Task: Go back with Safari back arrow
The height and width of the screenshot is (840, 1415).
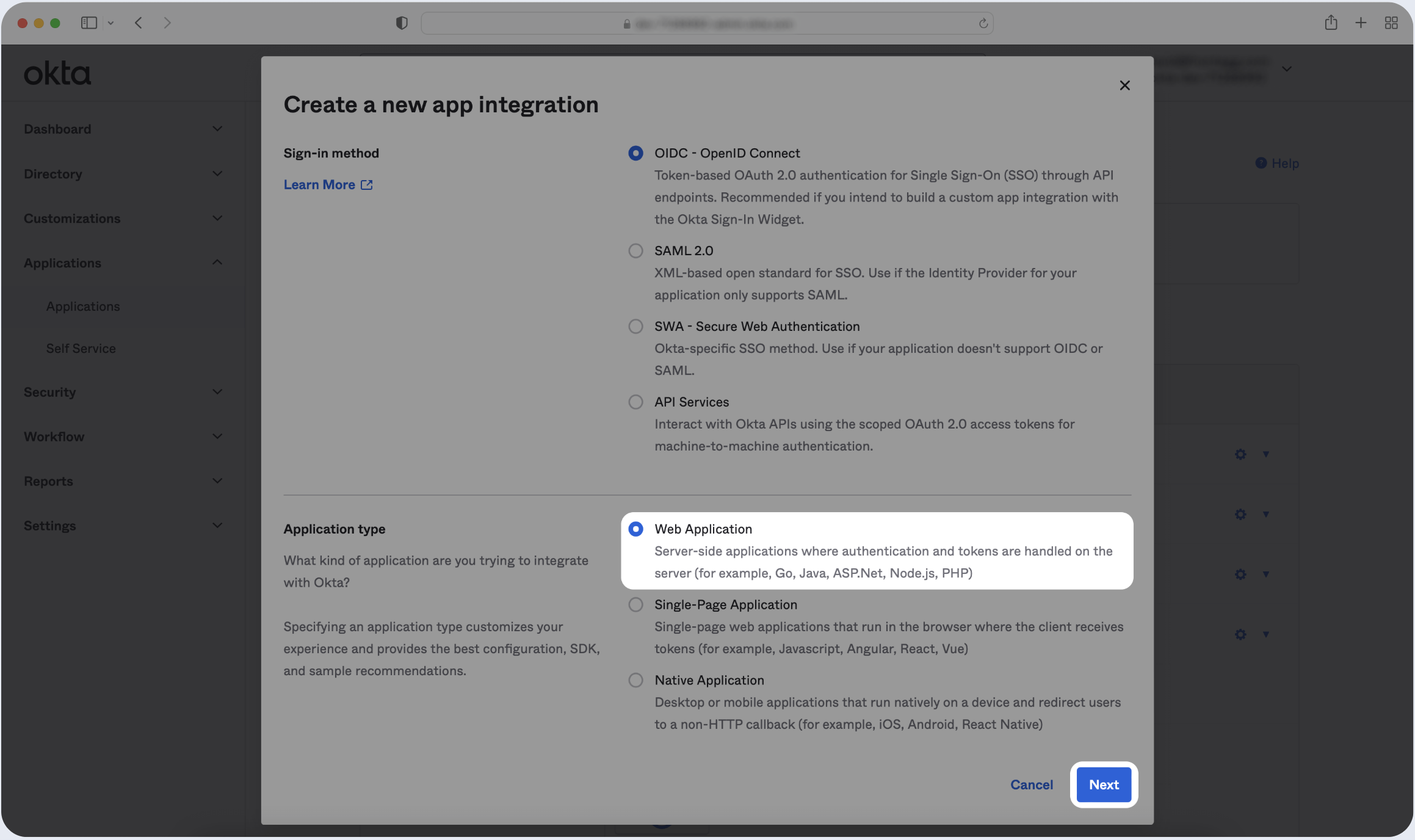Action: point(139,23)
